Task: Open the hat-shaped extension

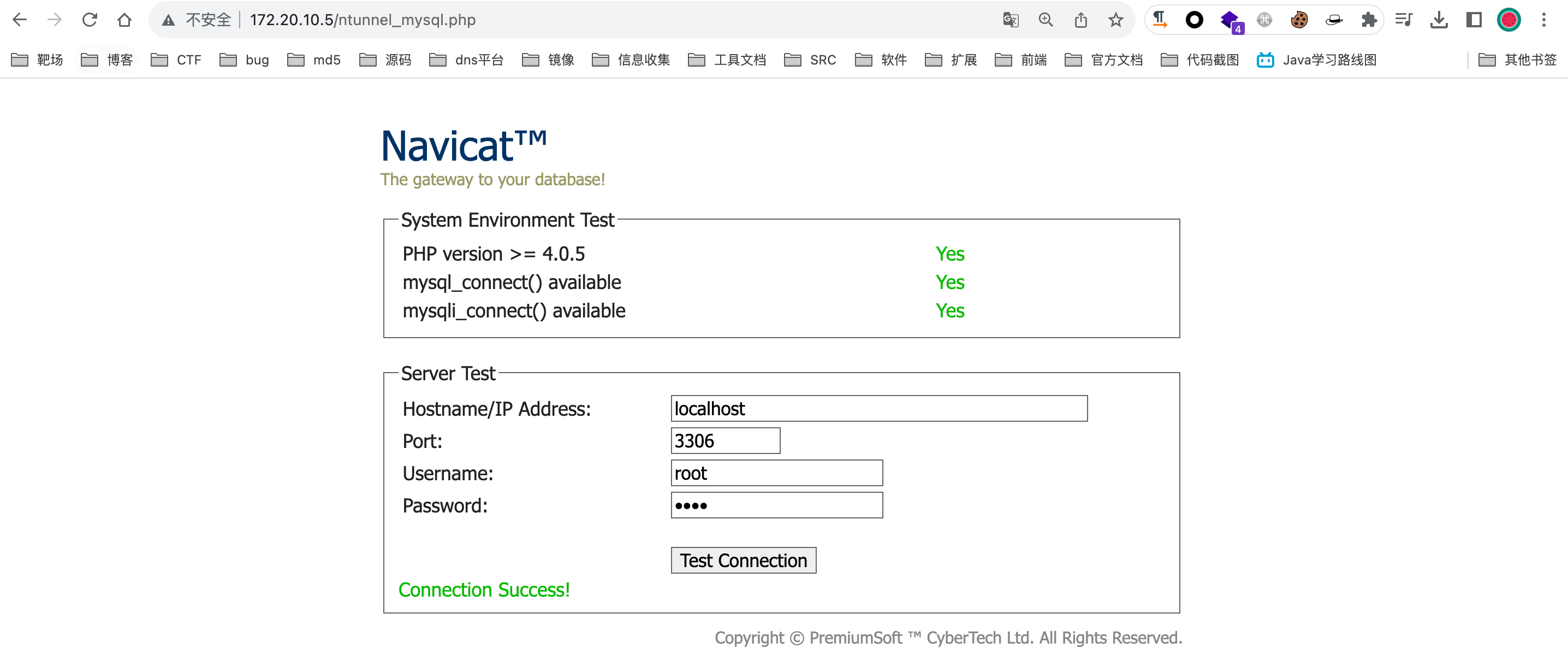Action: point(1334,20)
